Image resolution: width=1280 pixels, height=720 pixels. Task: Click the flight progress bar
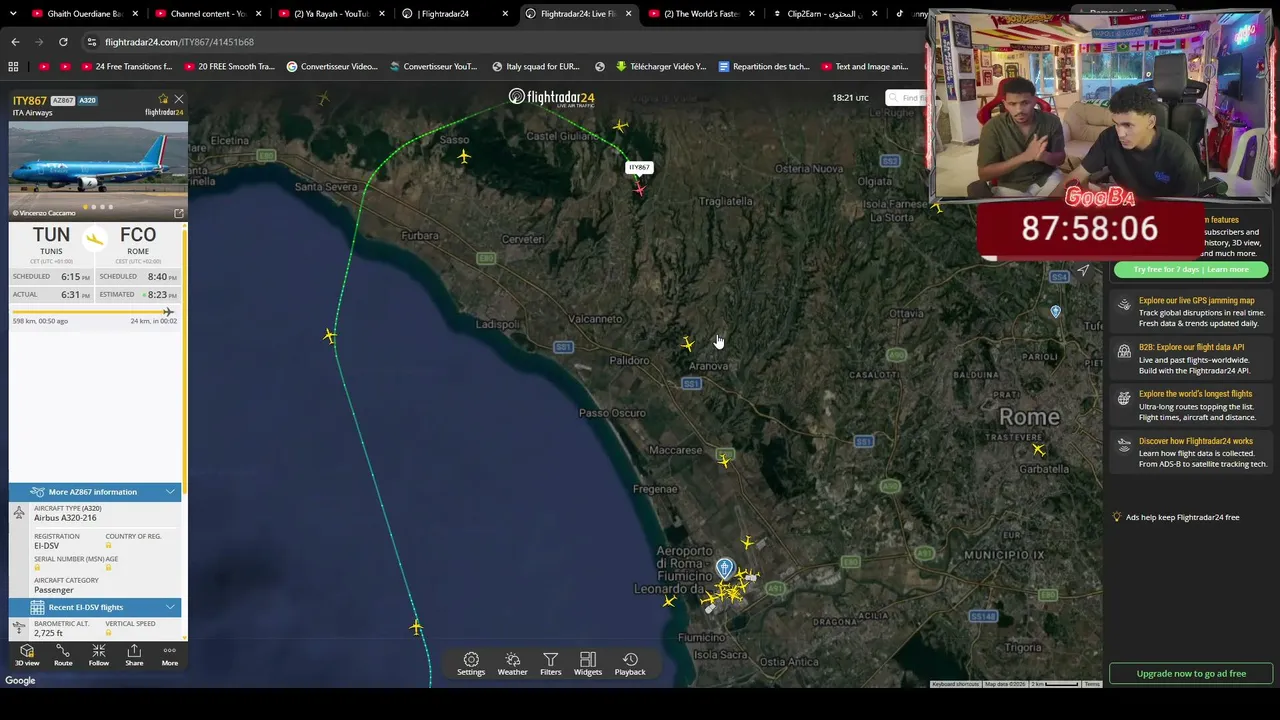[x=94, y=313]
